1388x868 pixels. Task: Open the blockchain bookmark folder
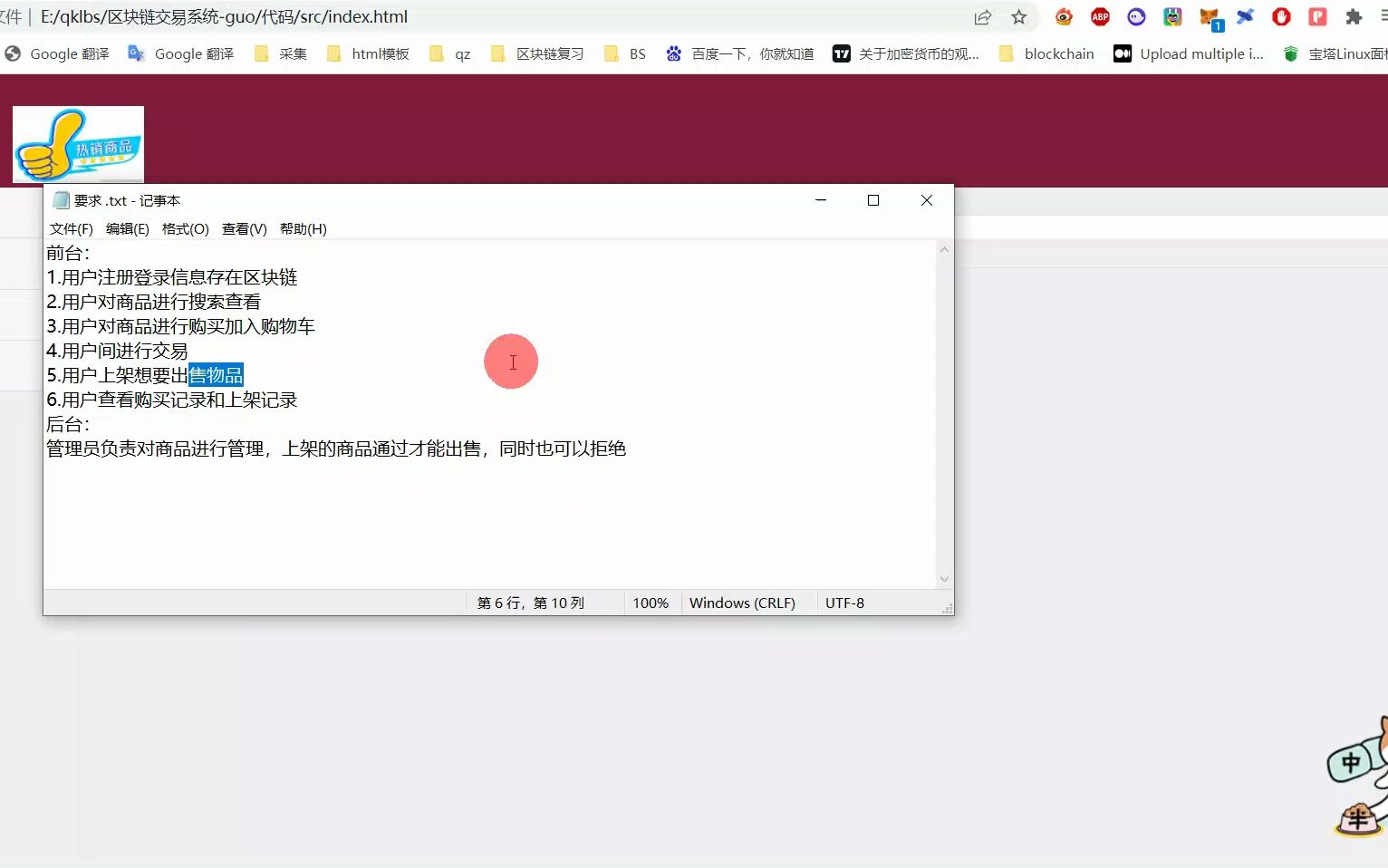[1046, 54]
